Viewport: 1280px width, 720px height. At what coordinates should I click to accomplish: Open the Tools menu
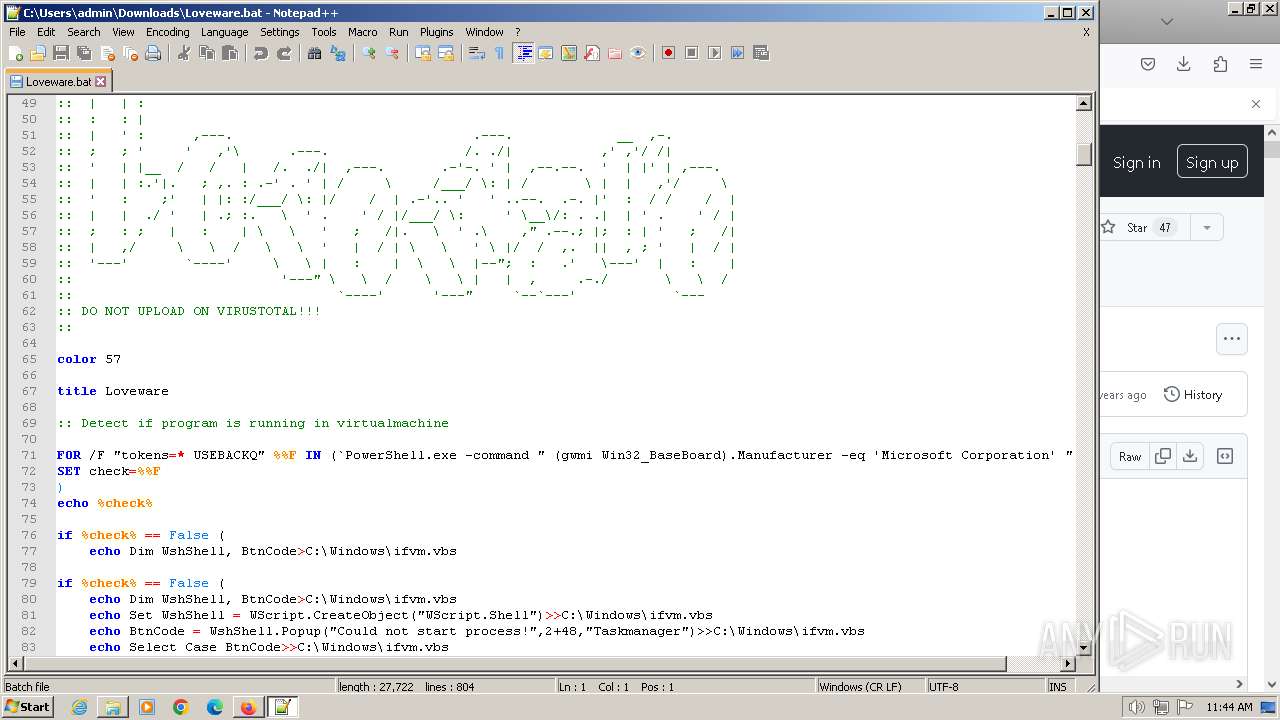pos(323,32)
